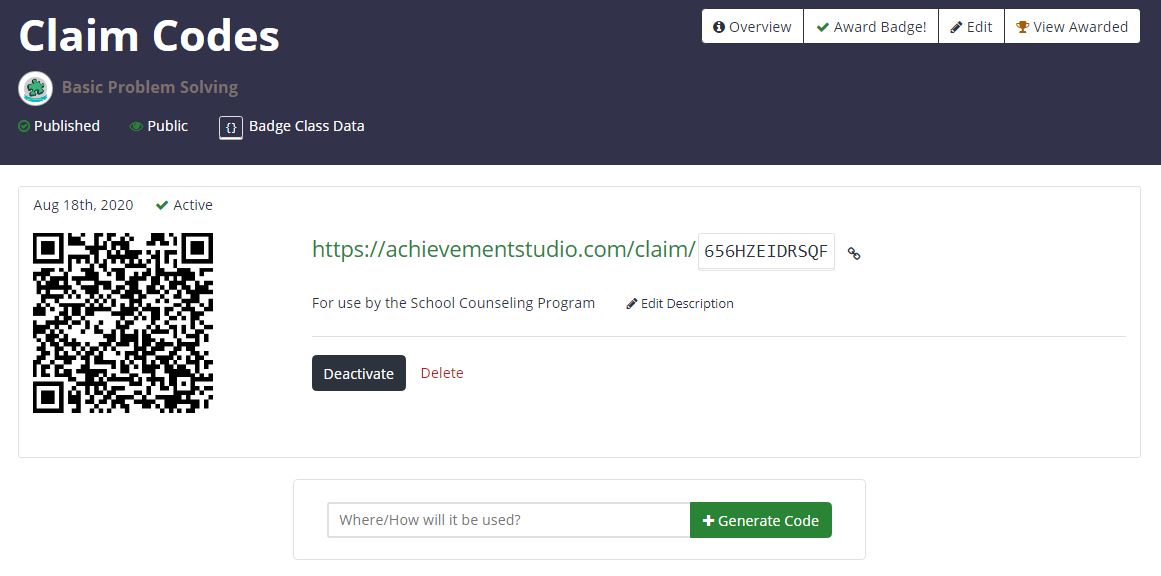Click the Claim Codes heading
1161x576 pixels.
tap(150, 35)
